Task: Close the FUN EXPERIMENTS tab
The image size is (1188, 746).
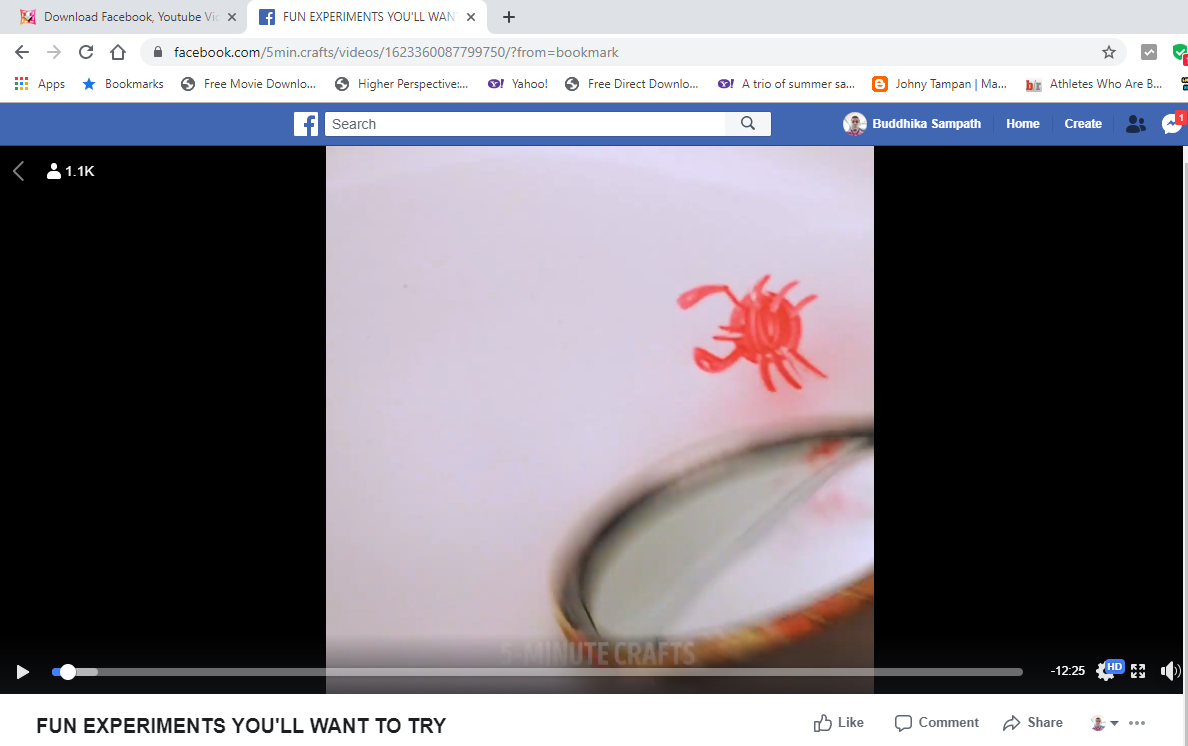Action: coord(471,17)
